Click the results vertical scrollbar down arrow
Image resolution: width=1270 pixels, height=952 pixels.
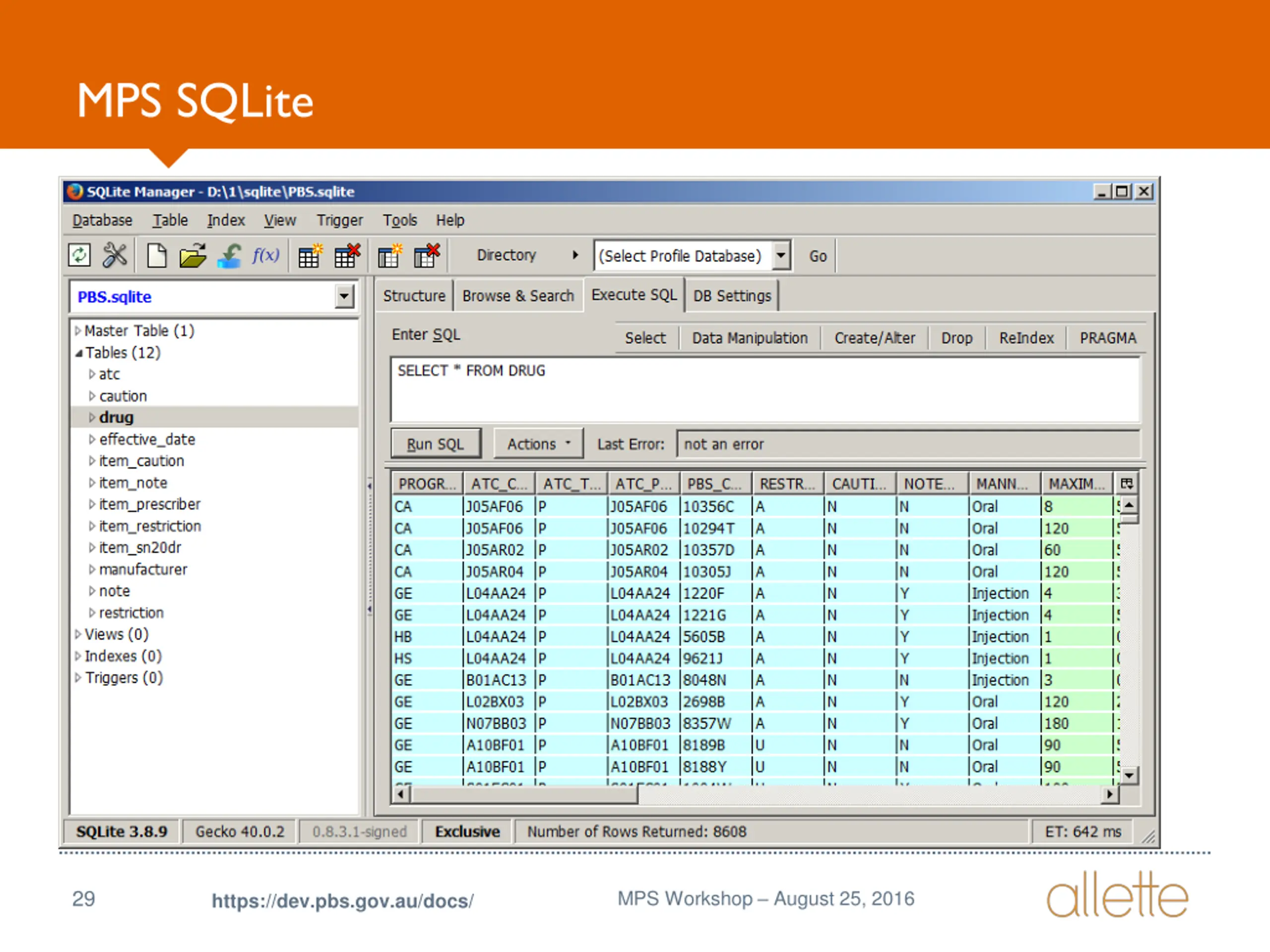1129,776
